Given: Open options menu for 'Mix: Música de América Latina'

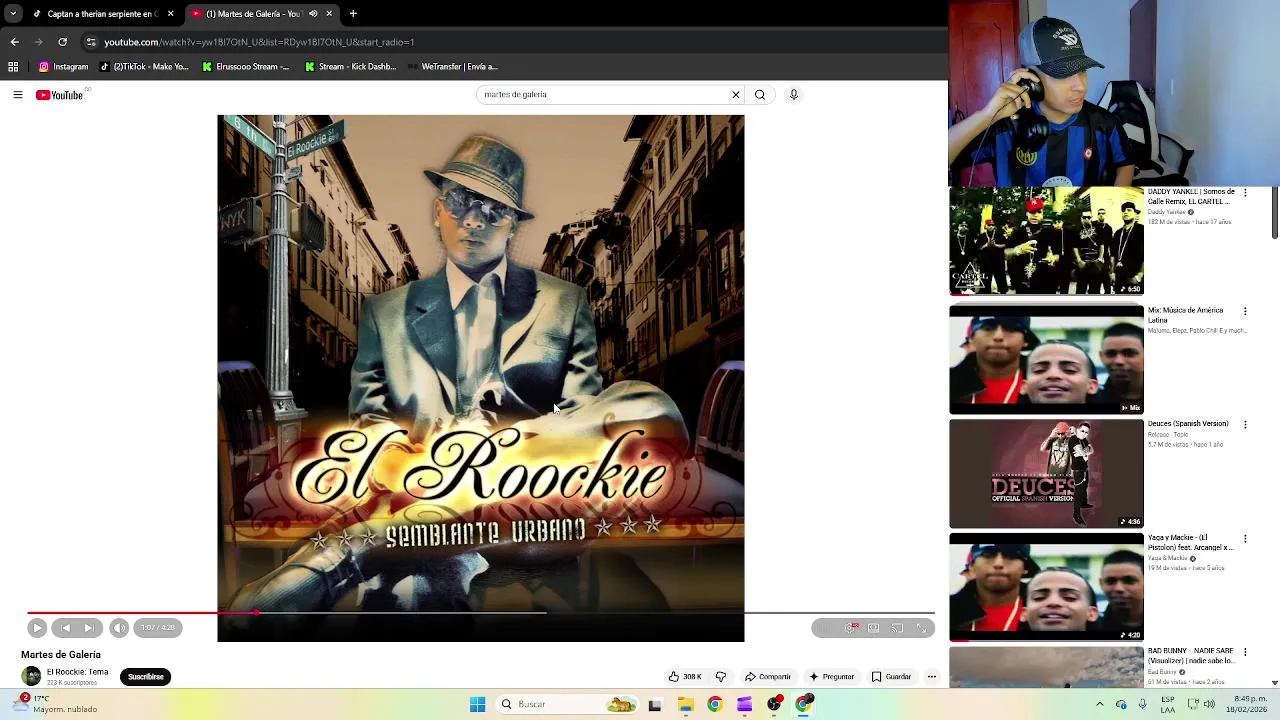Looking at the screenshot, I should (1245, 311).
